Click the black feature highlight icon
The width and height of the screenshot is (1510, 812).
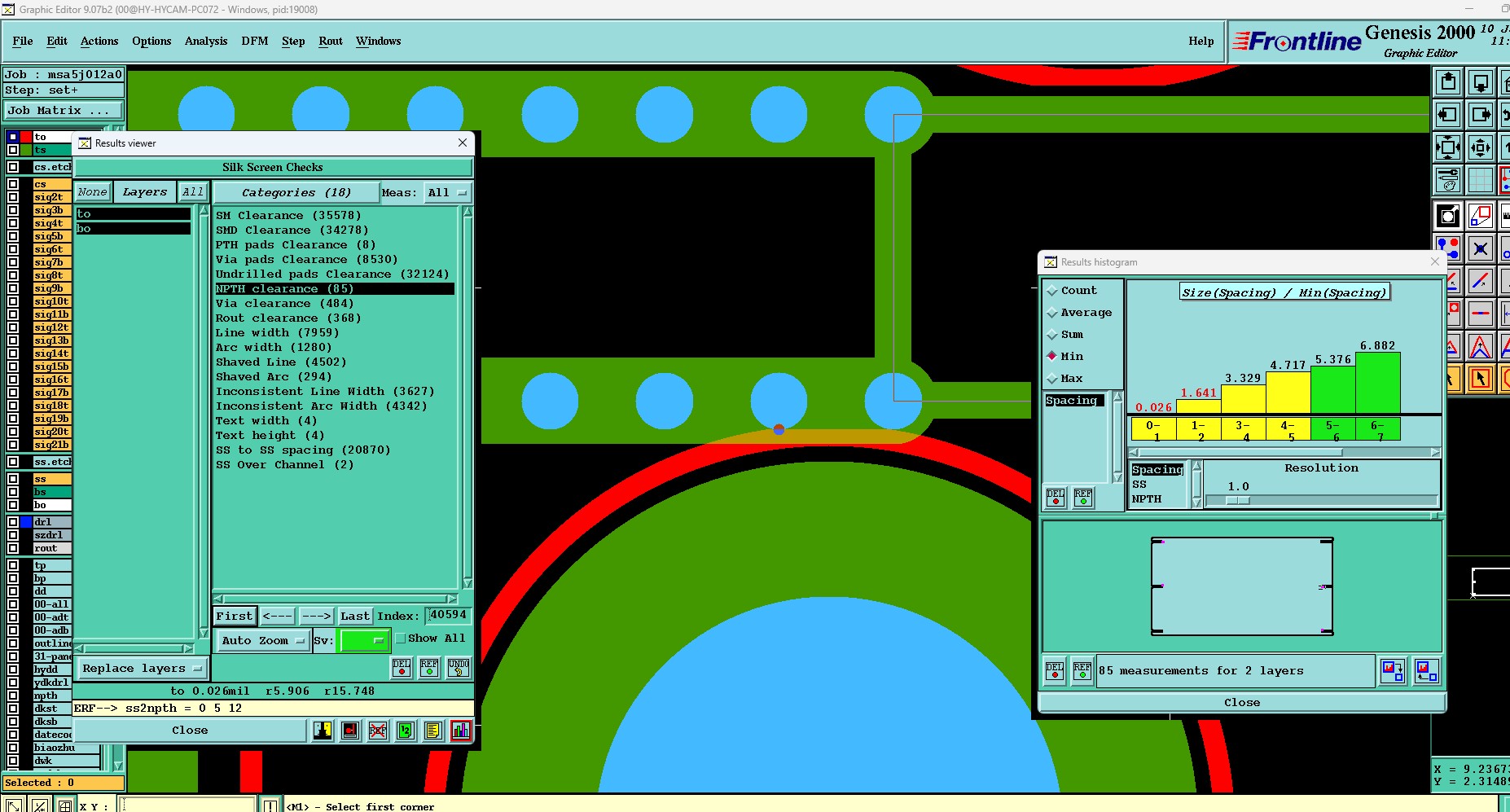pyautogui.click(x=1448, y=216)
